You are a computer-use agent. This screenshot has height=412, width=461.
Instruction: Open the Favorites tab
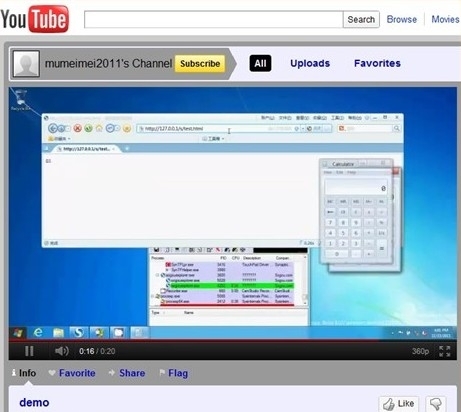click(x=377, y=63)
